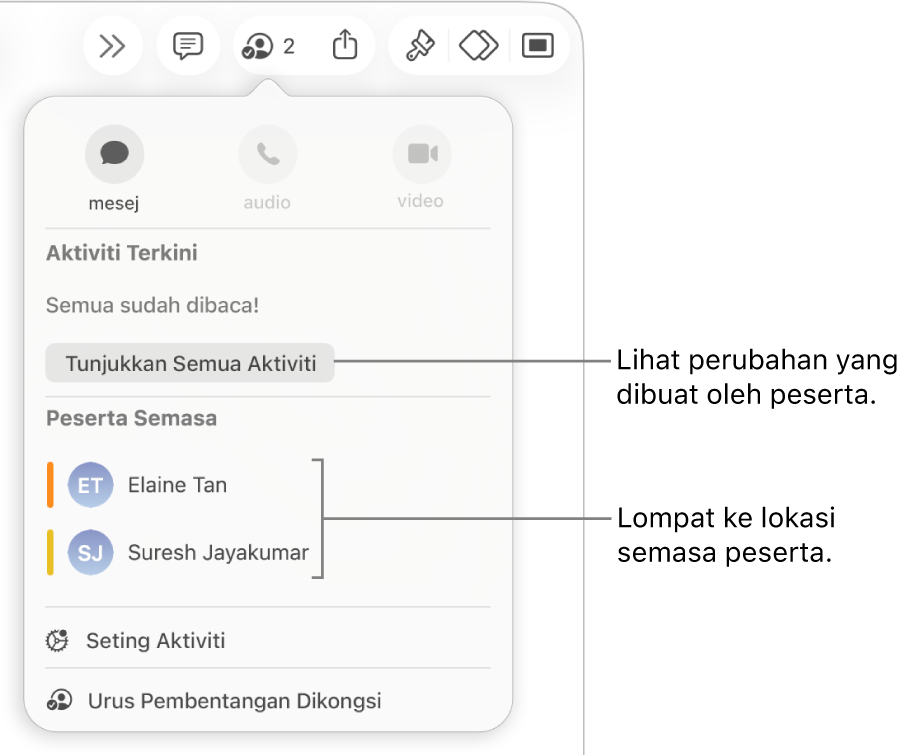Click the orange color bar beside Elaine Tan

[50, 485]
